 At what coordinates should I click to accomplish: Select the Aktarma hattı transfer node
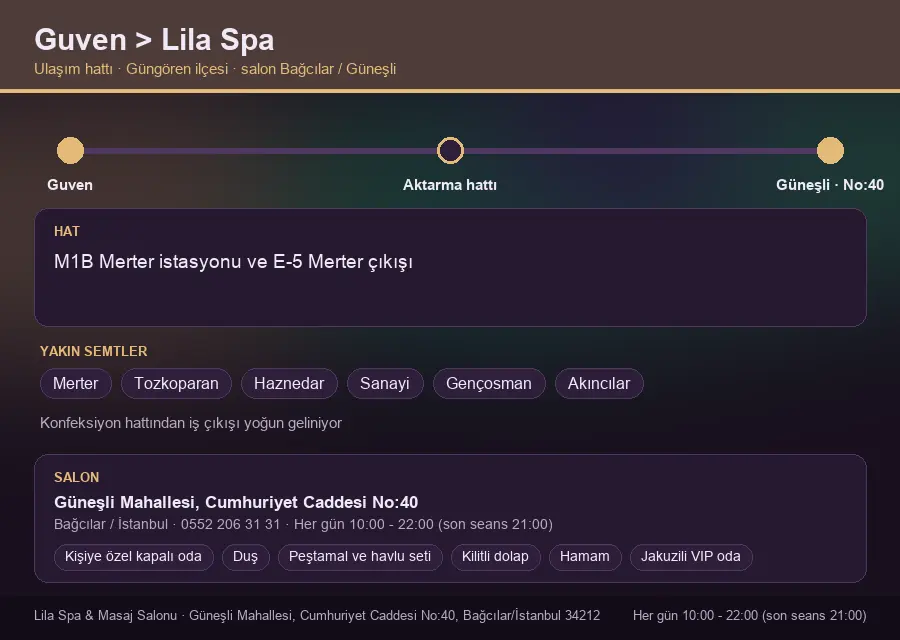pyautogui.click(x=450, y=150)
